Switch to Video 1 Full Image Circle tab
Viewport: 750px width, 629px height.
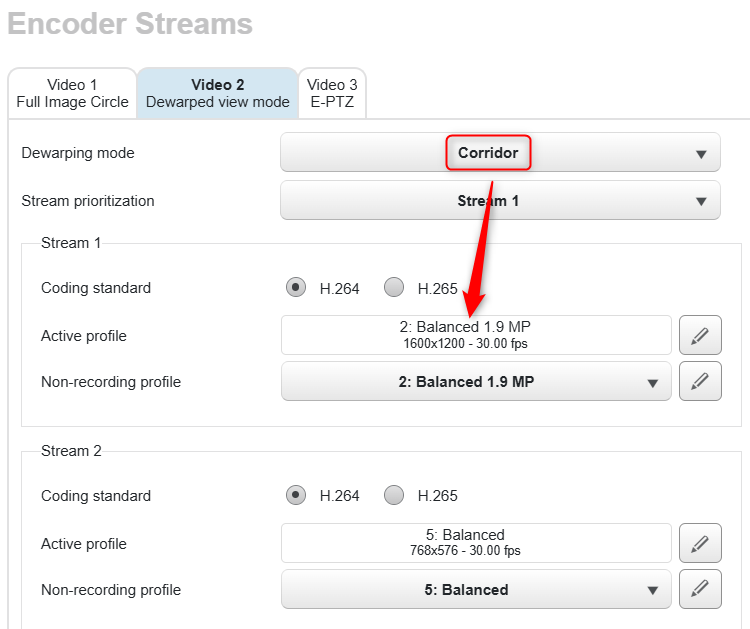pos(72,93)
